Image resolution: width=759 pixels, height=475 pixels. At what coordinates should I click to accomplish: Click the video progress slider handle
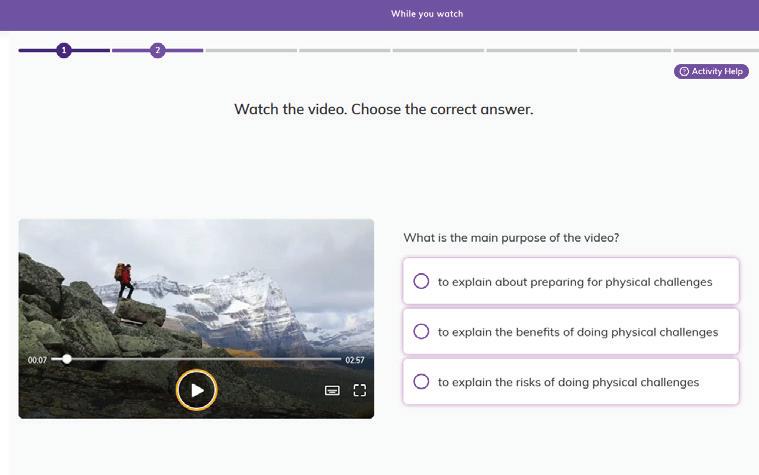(67, 359)
